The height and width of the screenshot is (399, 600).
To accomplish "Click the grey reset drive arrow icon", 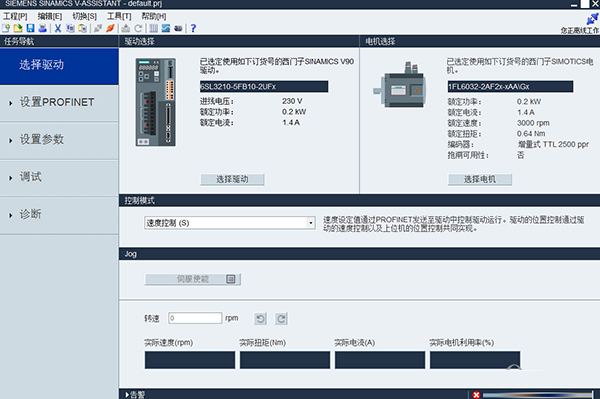I will coord(138,28).
